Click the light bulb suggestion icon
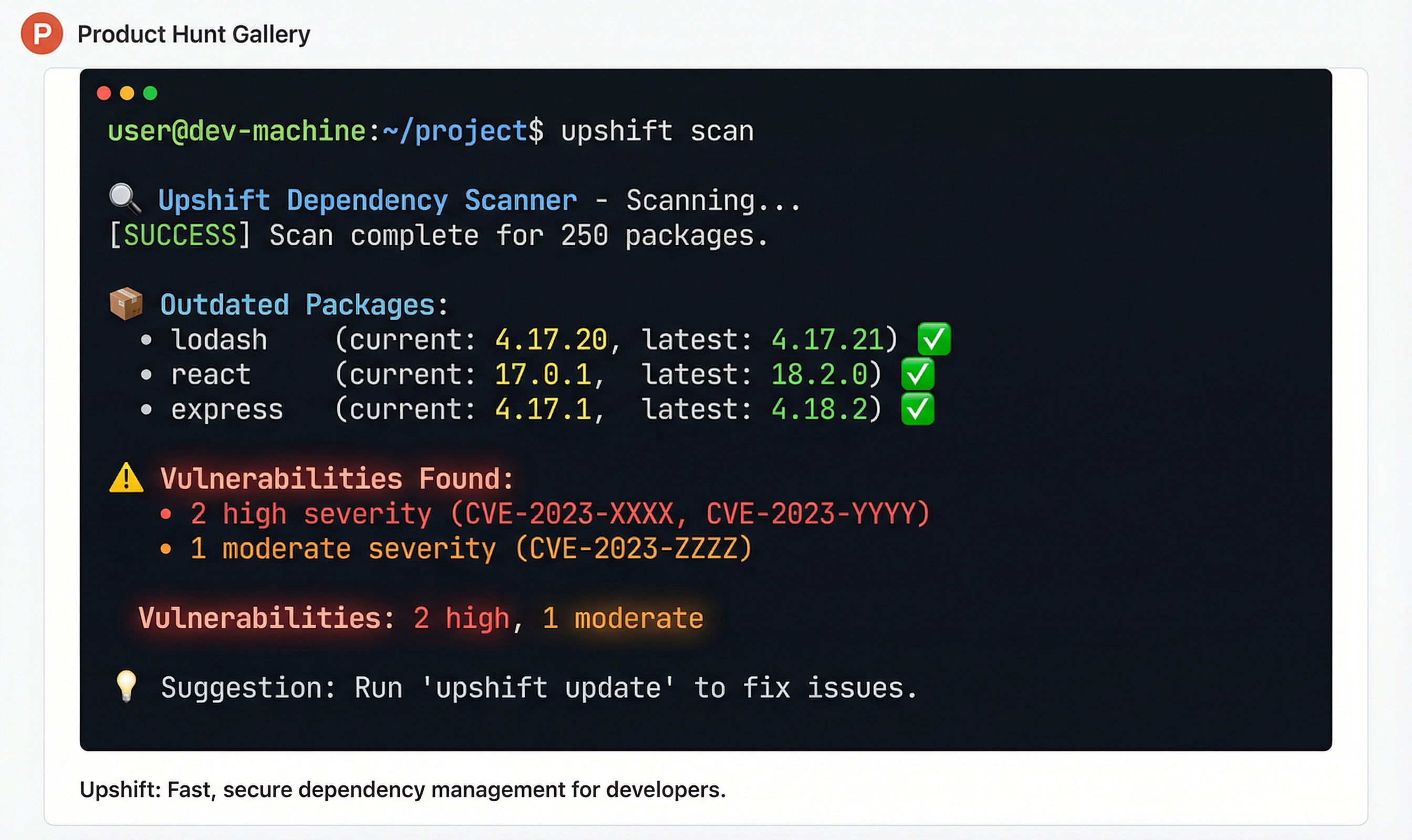 tap(126, 686)
